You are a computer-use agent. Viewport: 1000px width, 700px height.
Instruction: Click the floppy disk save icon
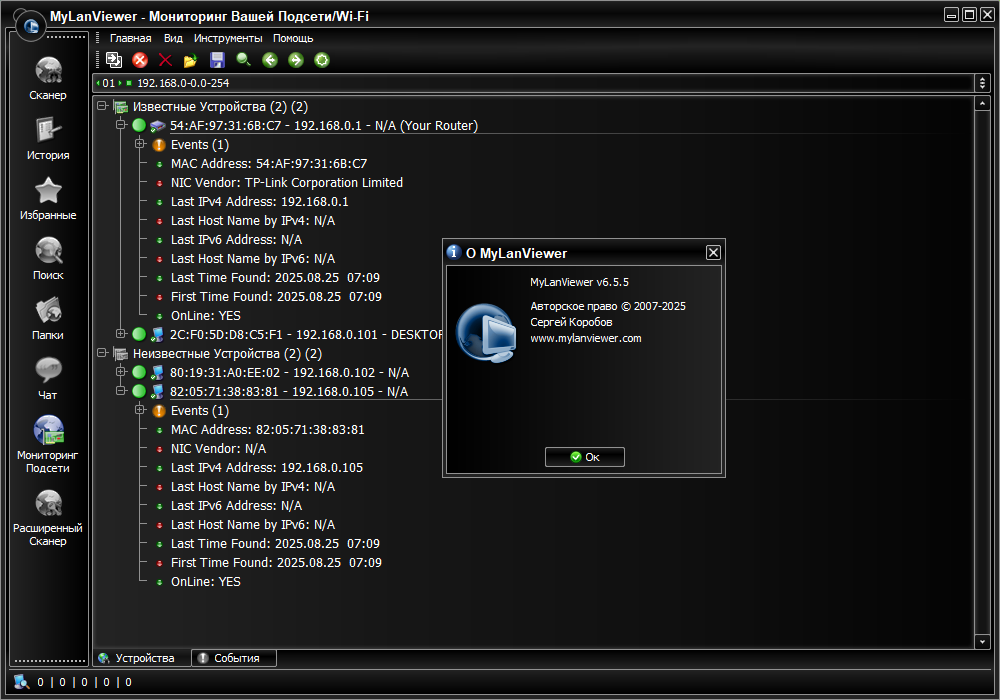(217, 60)
